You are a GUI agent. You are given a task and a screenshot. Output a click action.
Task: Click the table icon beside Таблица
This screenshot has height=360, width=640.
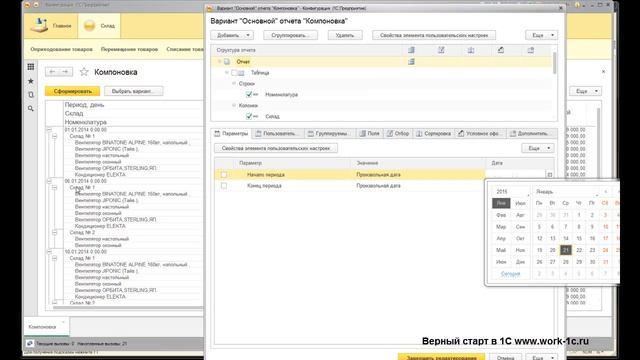pos(241,73)
